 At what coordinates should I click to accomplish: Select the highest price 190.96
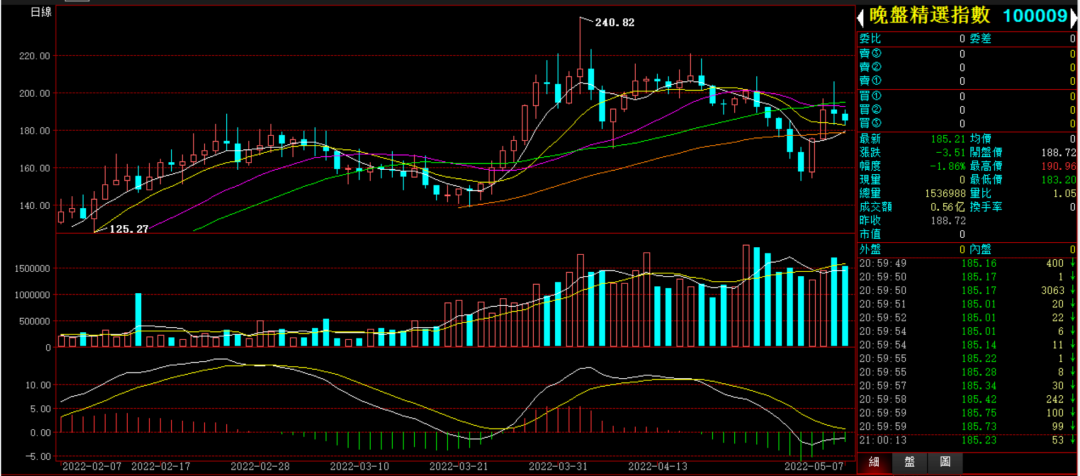coord(1059,166)
